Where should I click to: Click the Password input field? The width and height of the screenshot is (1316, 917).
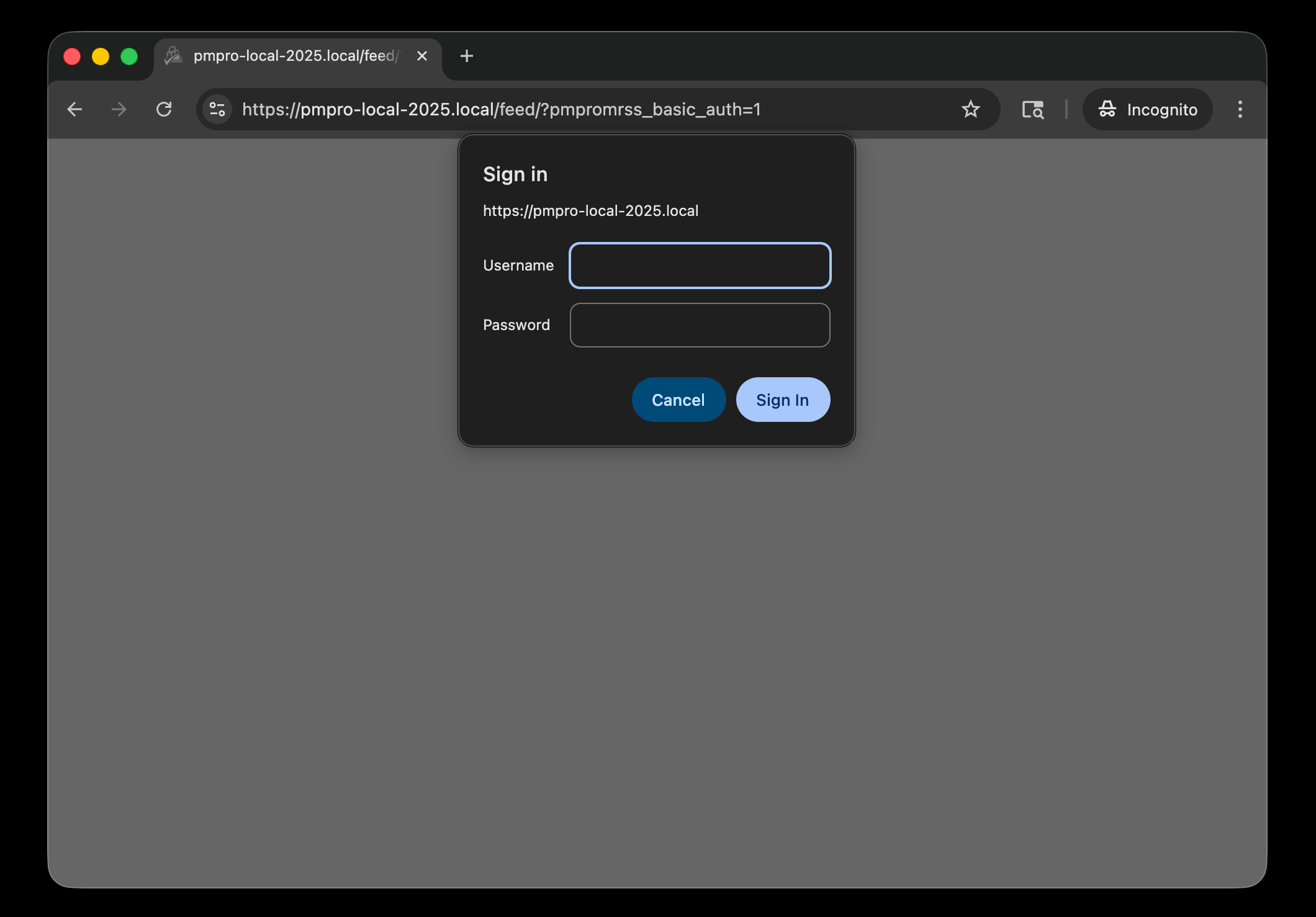[x=700, y=324]
